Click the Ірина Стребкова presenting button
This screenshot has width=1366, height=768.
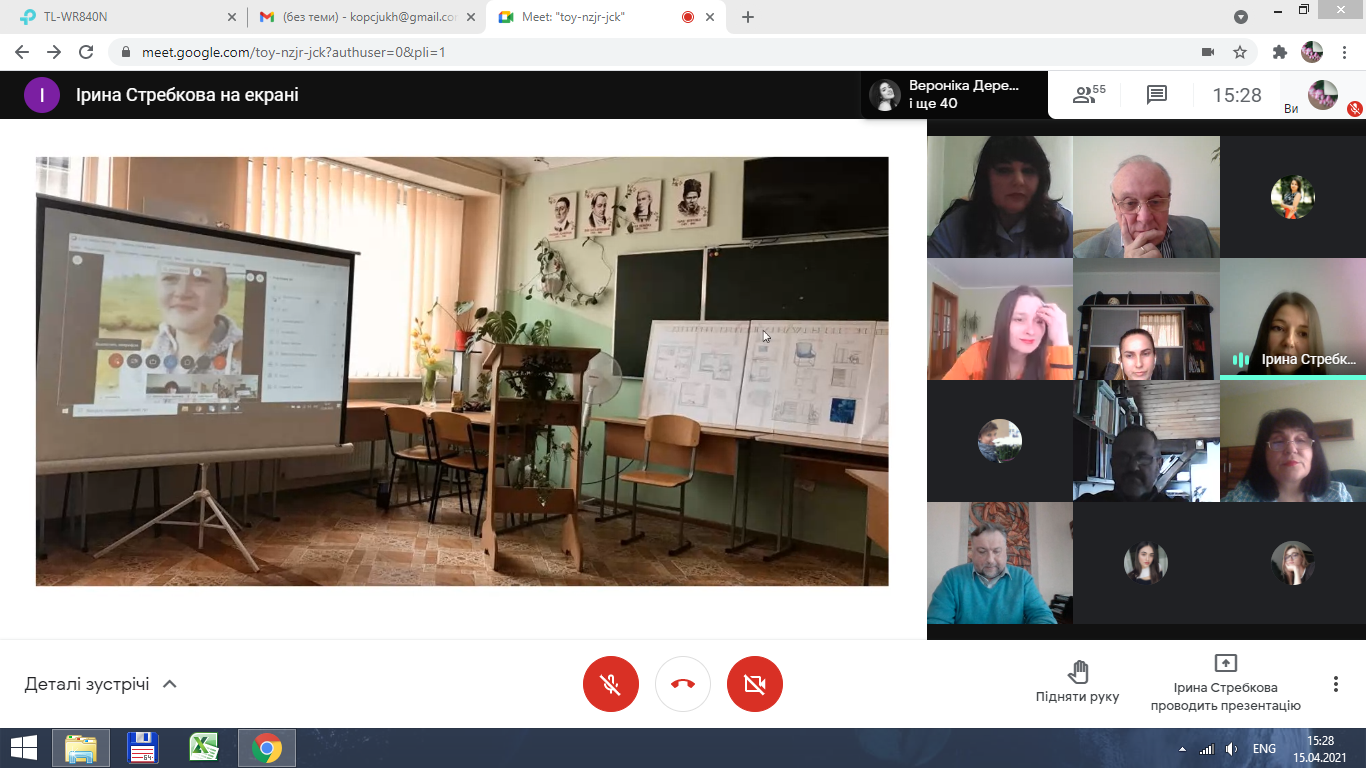[1225, 683]
